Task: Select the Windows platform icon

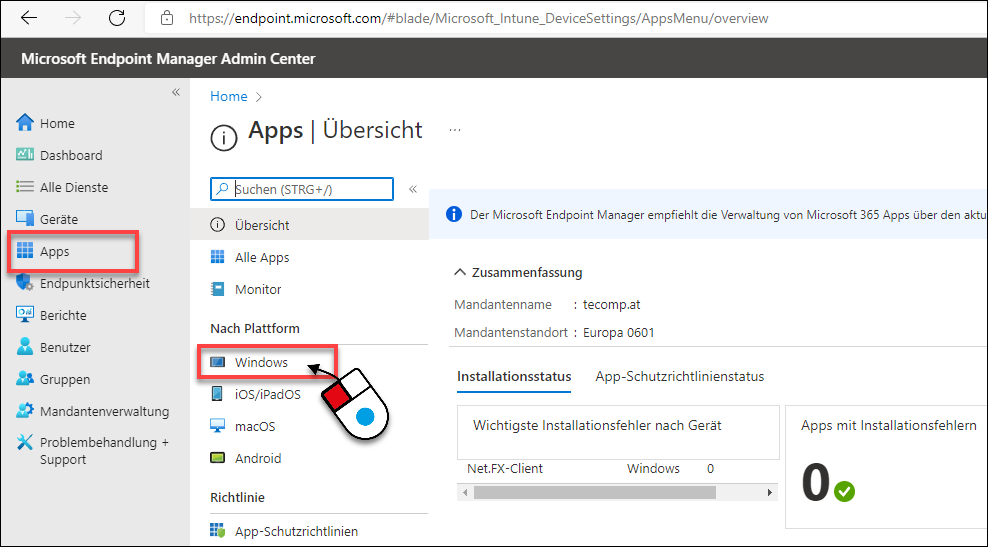Action: click(x=217, y=362)
